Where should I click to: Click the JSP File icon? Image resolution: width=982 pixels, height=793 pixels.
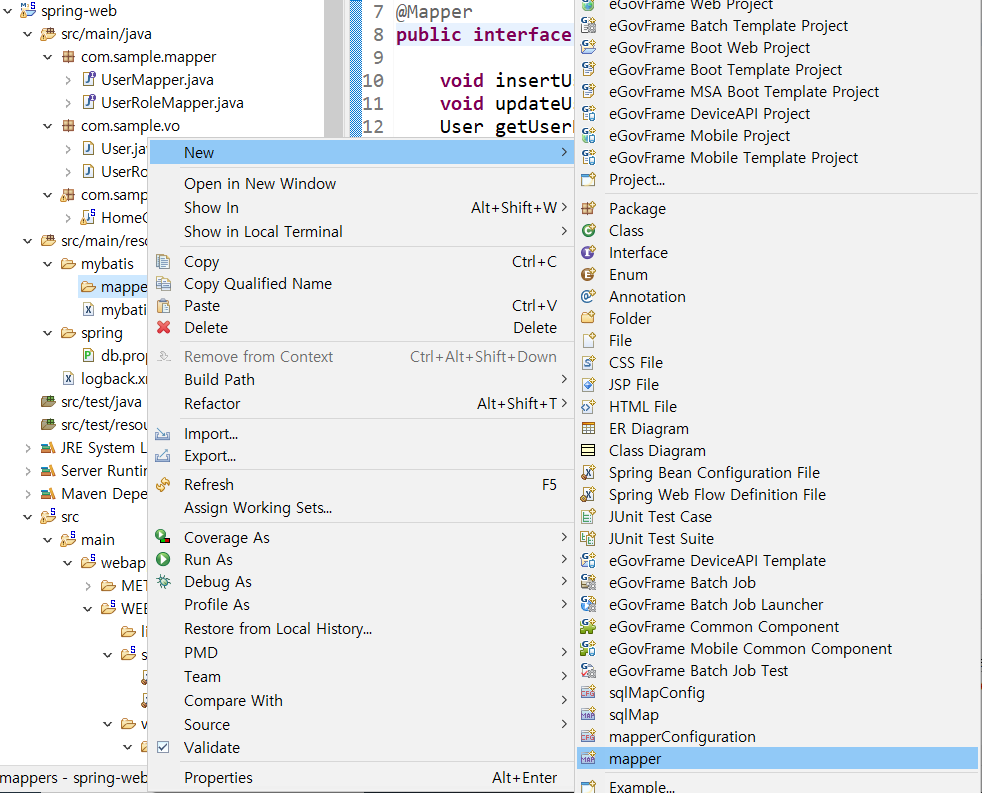(588, 385)
